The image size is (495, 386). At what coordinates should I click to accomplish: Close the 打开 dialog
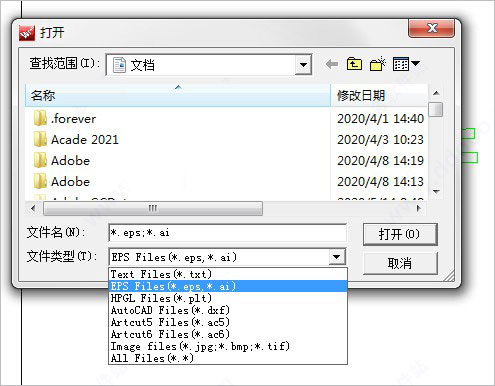(431, 28)
